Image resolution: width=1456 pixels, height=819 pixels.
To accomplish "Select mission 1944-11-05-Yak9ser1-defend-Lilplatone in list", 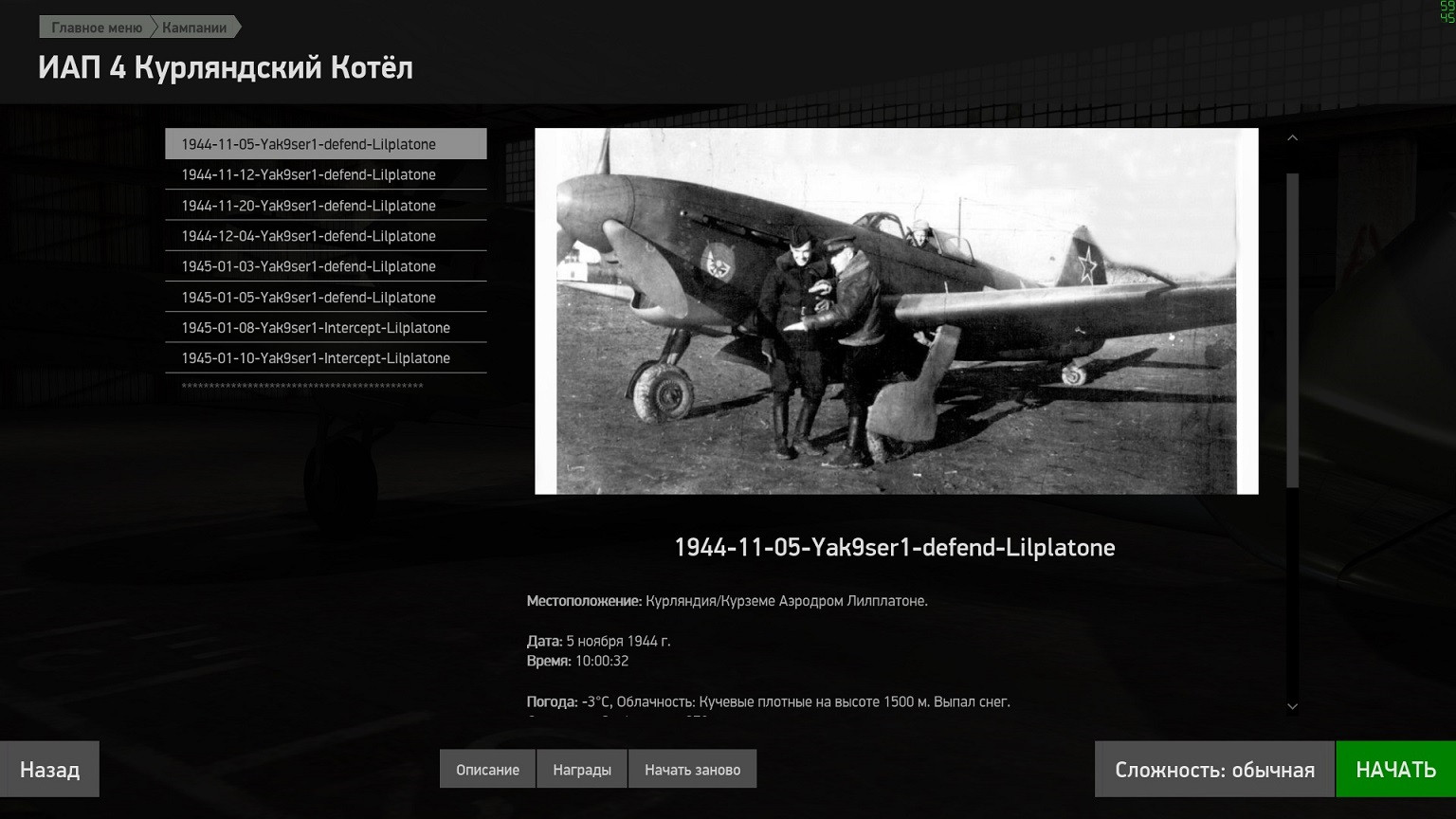I will coord(326,144).
